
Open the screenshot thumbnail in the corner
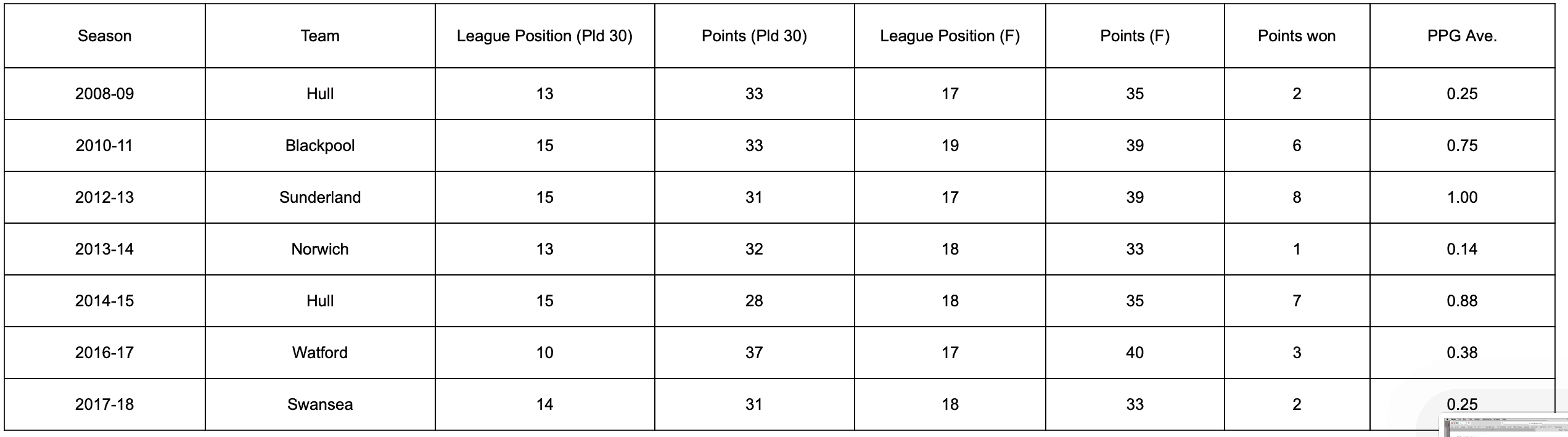(x=1504, y=426)
